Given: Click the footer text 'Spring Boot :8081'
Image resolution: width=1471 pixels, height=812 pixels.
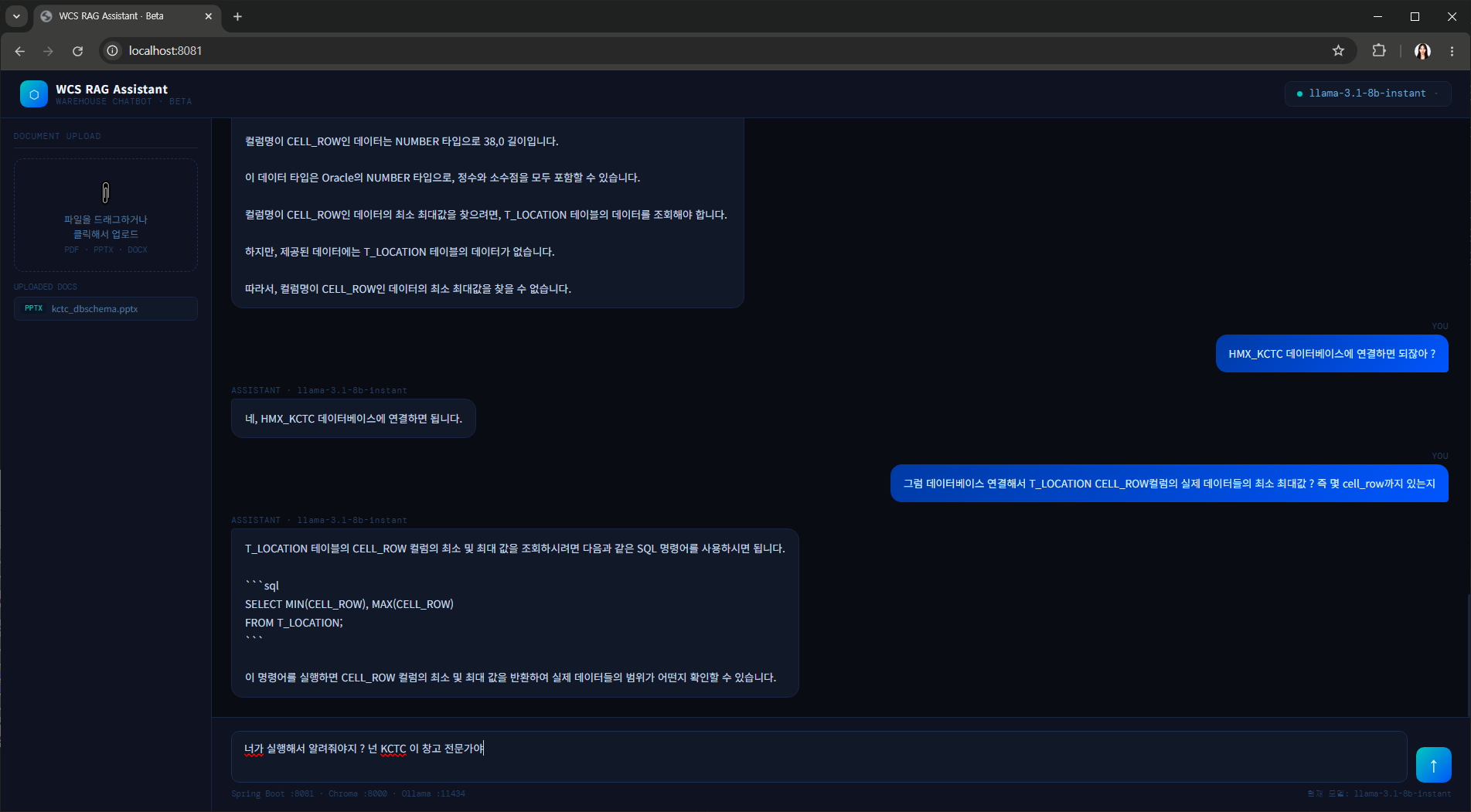Looking at the screenshot, I should [273, 793].
